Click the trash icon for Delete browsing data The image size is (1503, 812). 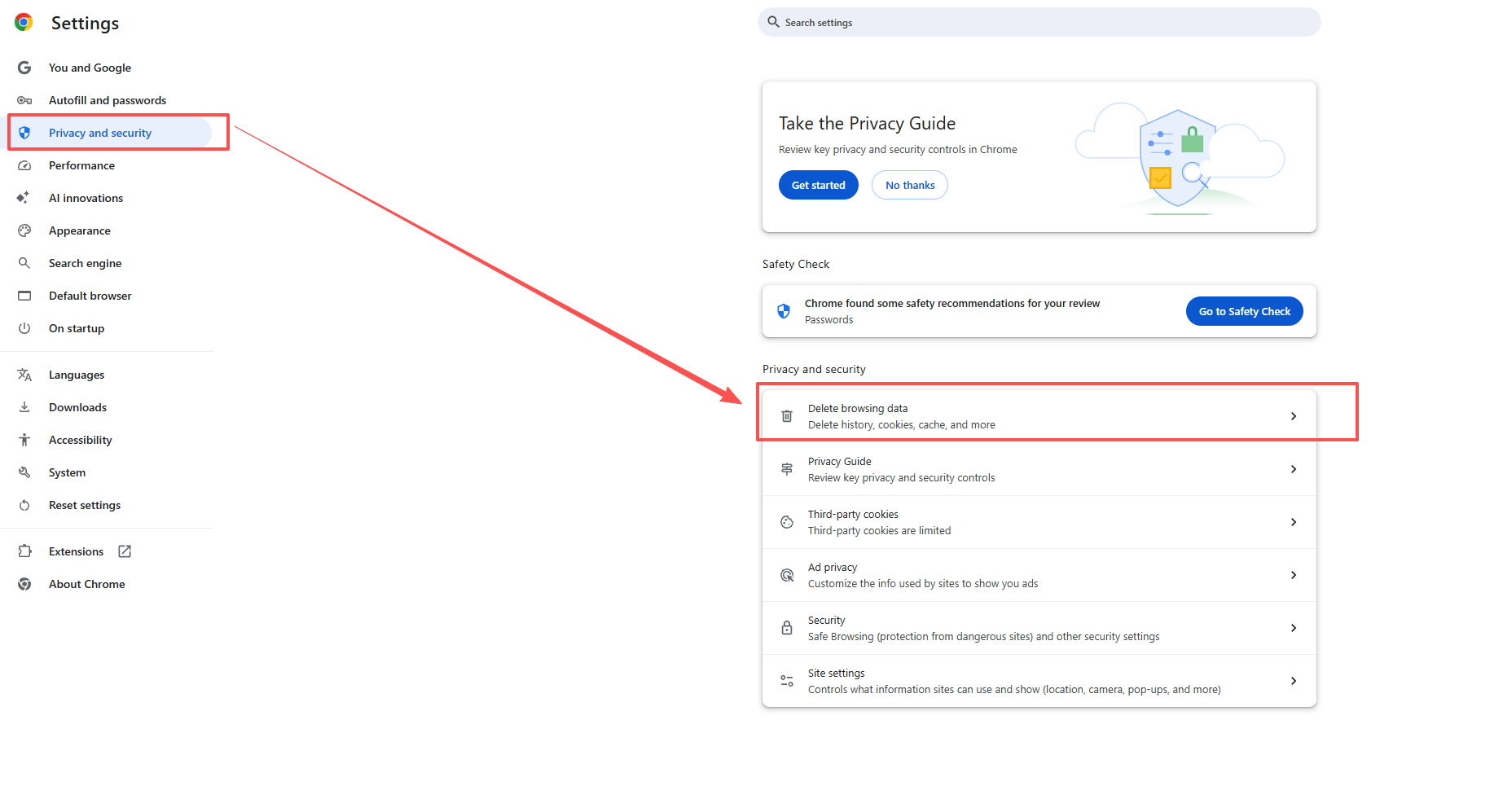(787, 416)
